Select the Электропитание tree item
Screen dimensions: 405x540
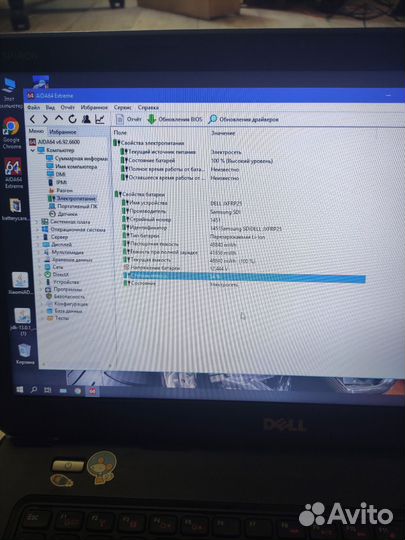coord(72,198)
